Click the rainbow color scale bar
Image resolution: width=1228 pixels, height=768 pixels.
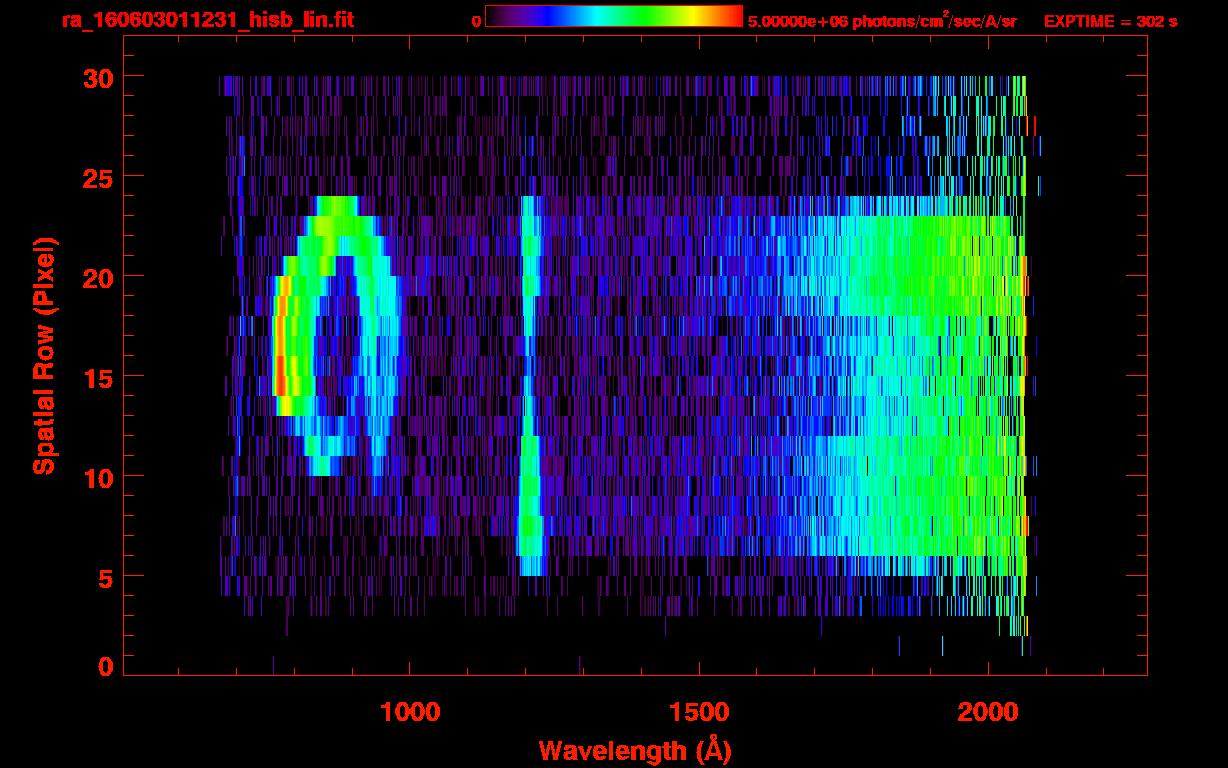[613, 17]
